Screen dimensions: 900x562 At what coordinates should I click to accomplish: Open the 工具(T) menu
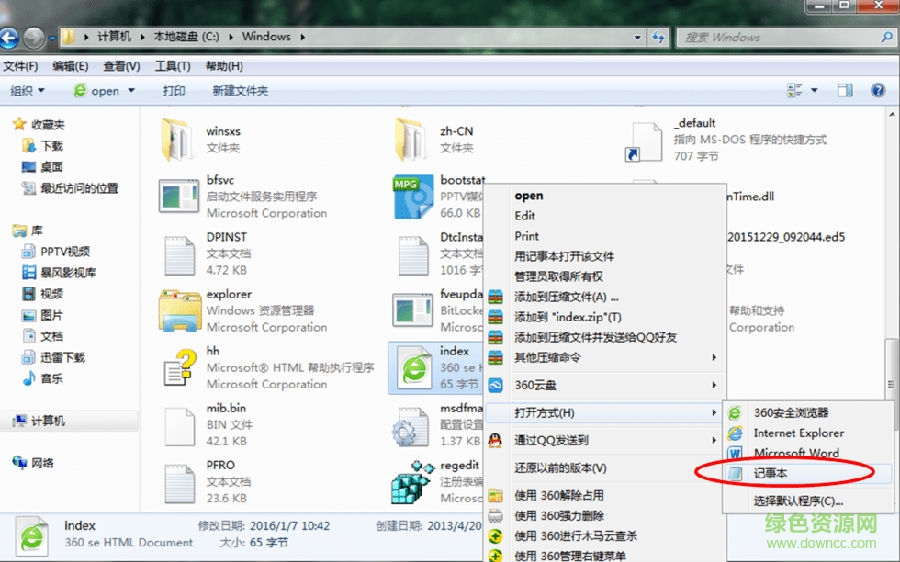(172, 66)
